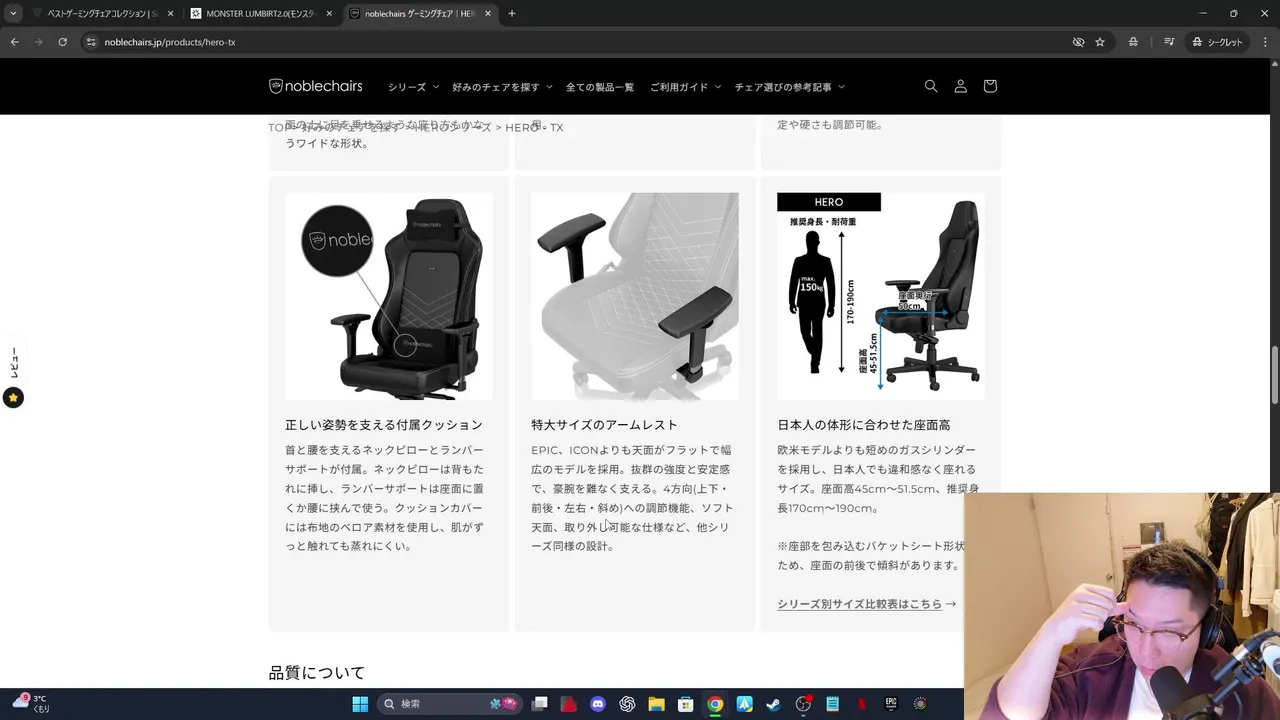Viewport: 1280px width, 720px height.
Task: Expand the チェア選びの参考記事 dropdown
Action: tap(789, 87)
